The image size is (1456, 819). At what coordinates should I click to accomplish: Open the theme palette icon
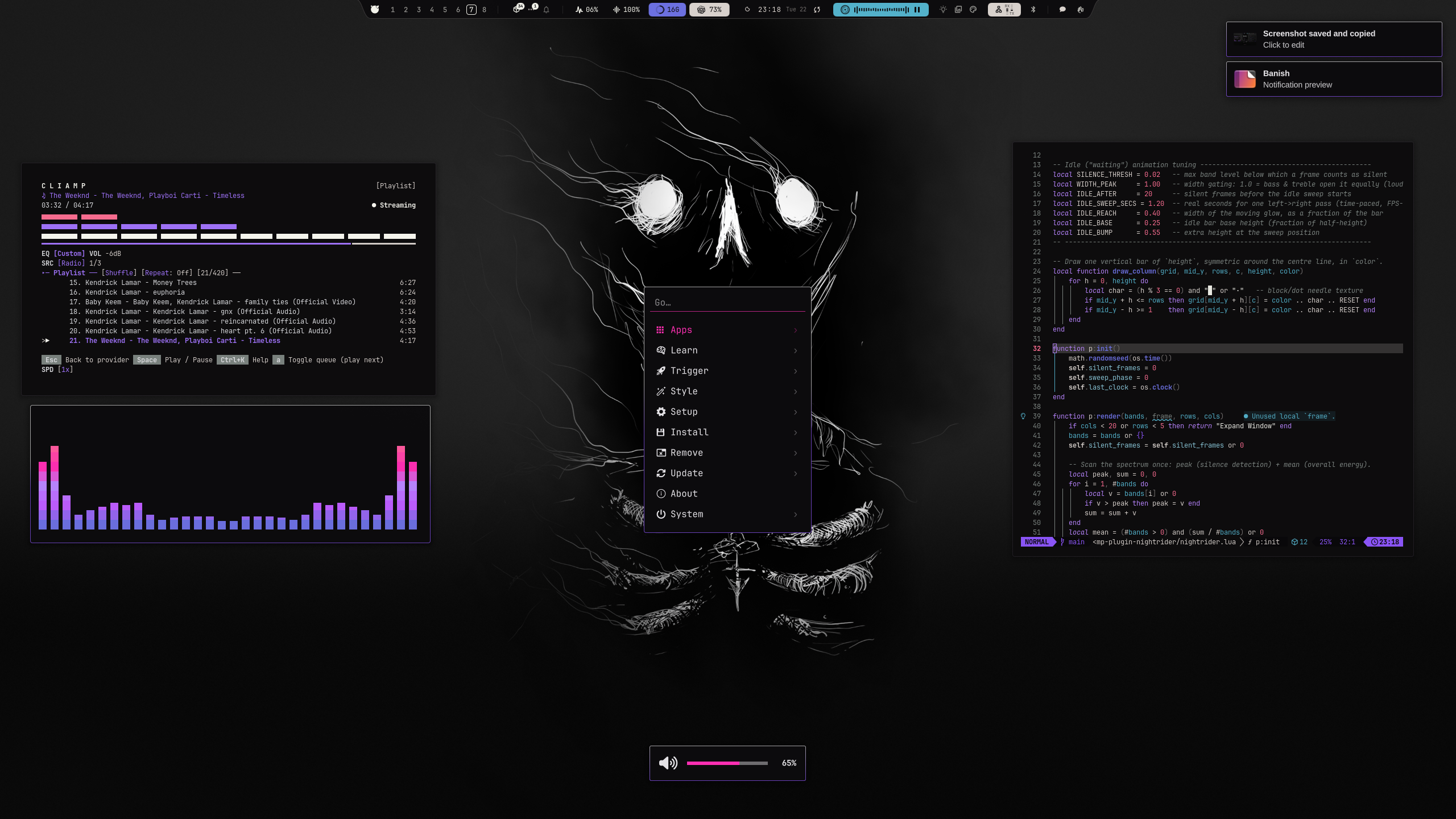[973, 10]
